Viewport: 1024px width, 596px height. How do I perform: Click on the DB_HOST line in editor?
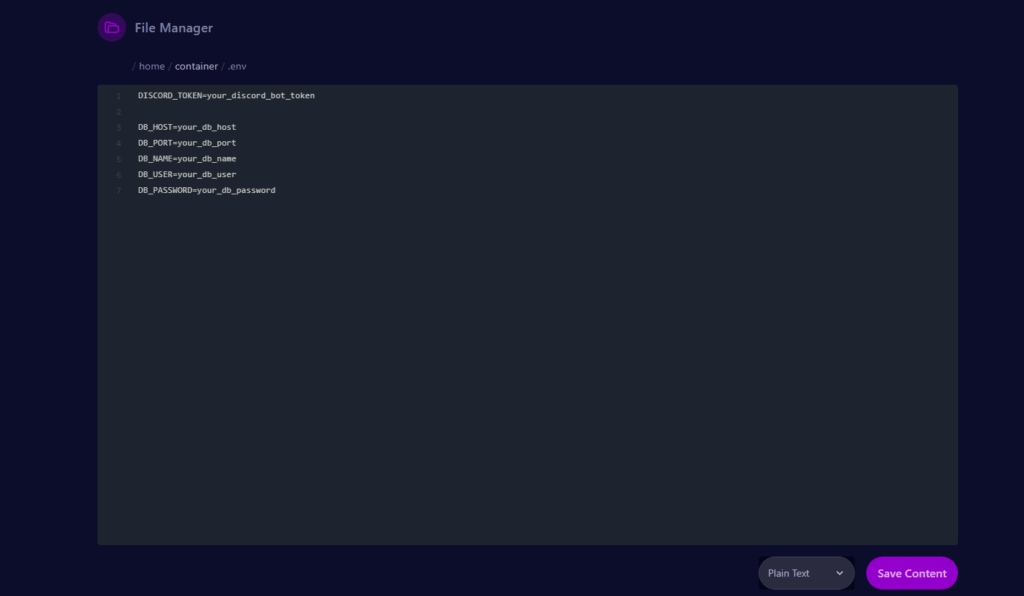point(187,127)
